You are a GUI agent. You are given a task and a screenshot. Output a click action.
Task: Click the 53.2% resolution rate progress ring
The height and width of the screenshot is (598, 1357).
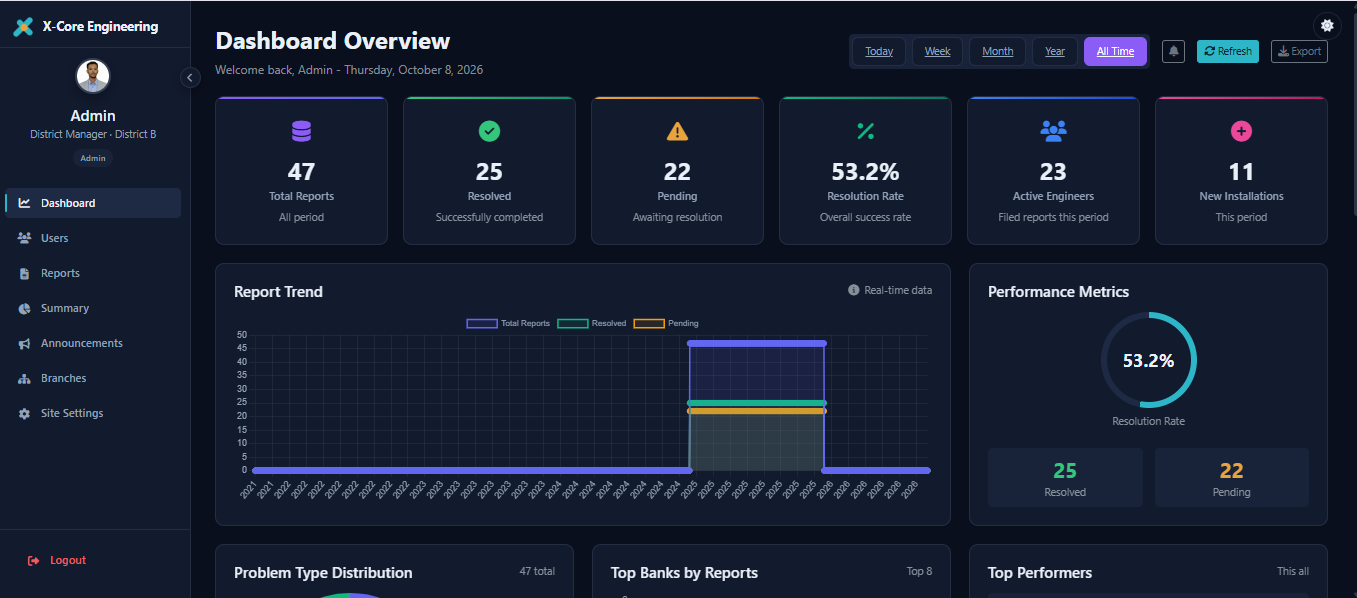(1148, 360)
